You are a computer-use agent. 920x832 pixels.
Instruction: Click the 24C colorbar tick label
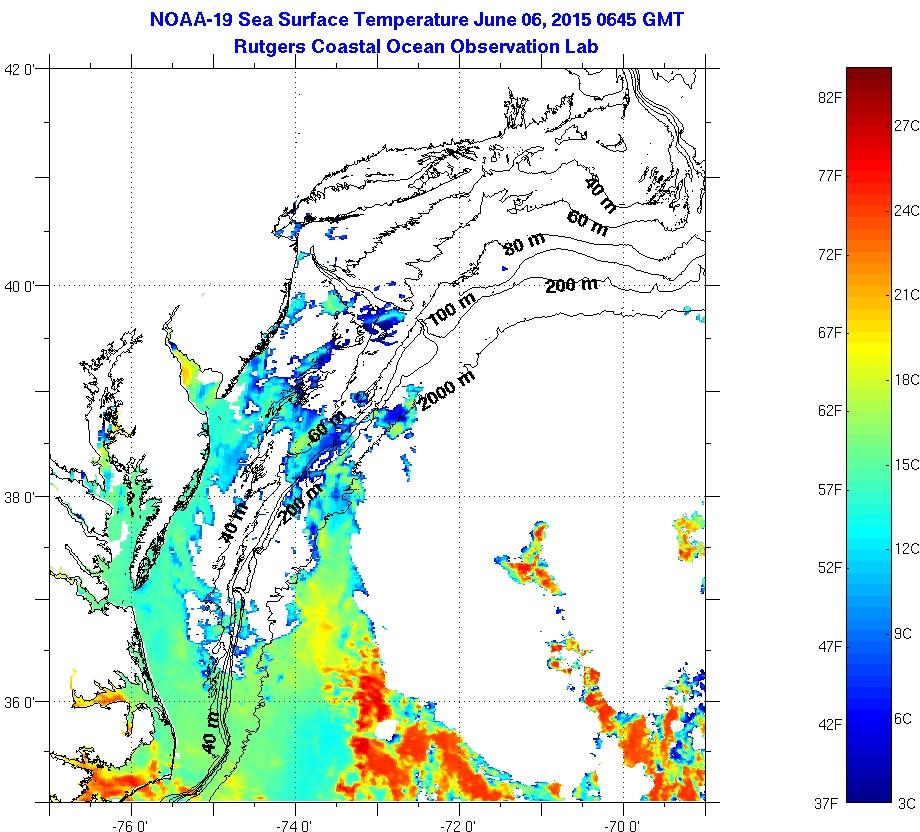[x=907, y=210]
